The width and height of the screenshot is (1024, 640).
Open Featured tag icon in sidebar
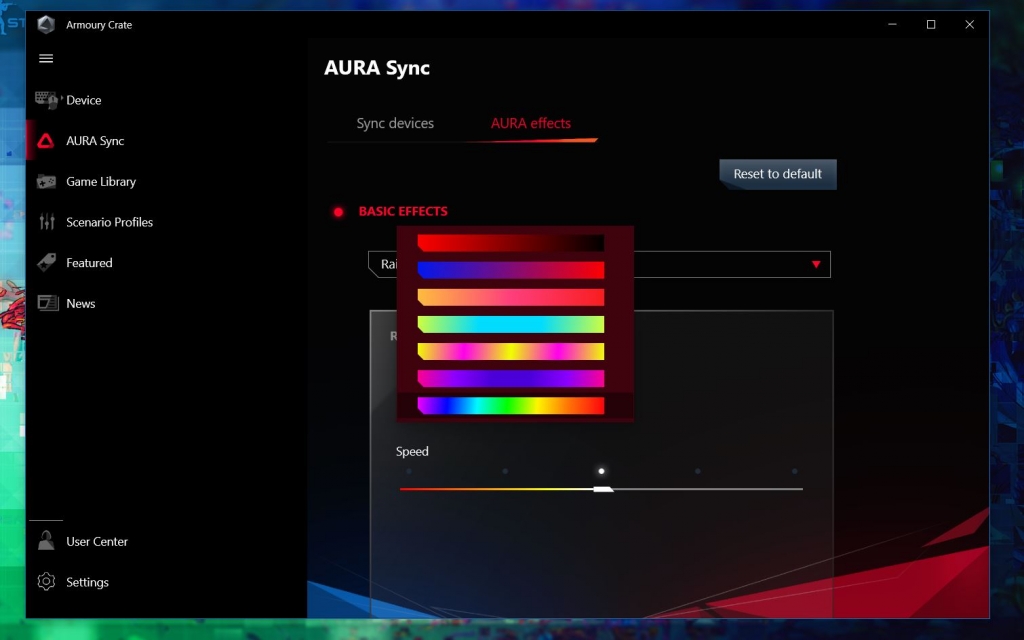(46, 263)
